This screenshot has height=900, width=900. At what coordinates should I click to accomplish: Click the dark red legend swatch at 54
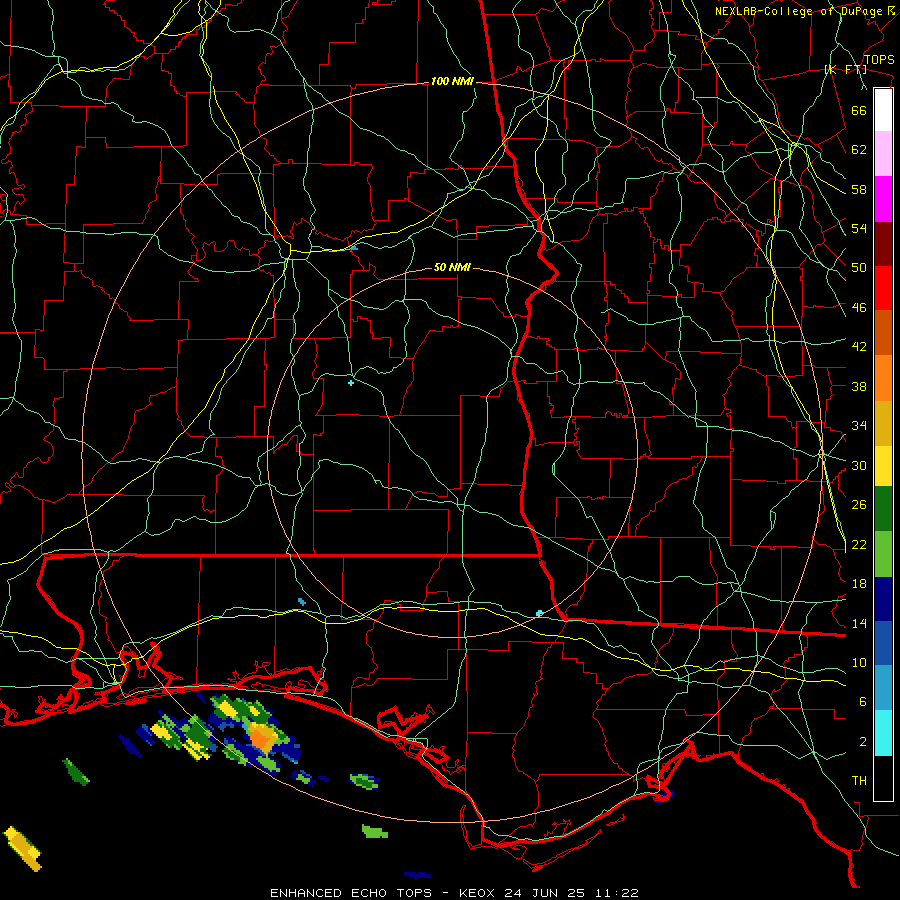click(x=883, y=243)
